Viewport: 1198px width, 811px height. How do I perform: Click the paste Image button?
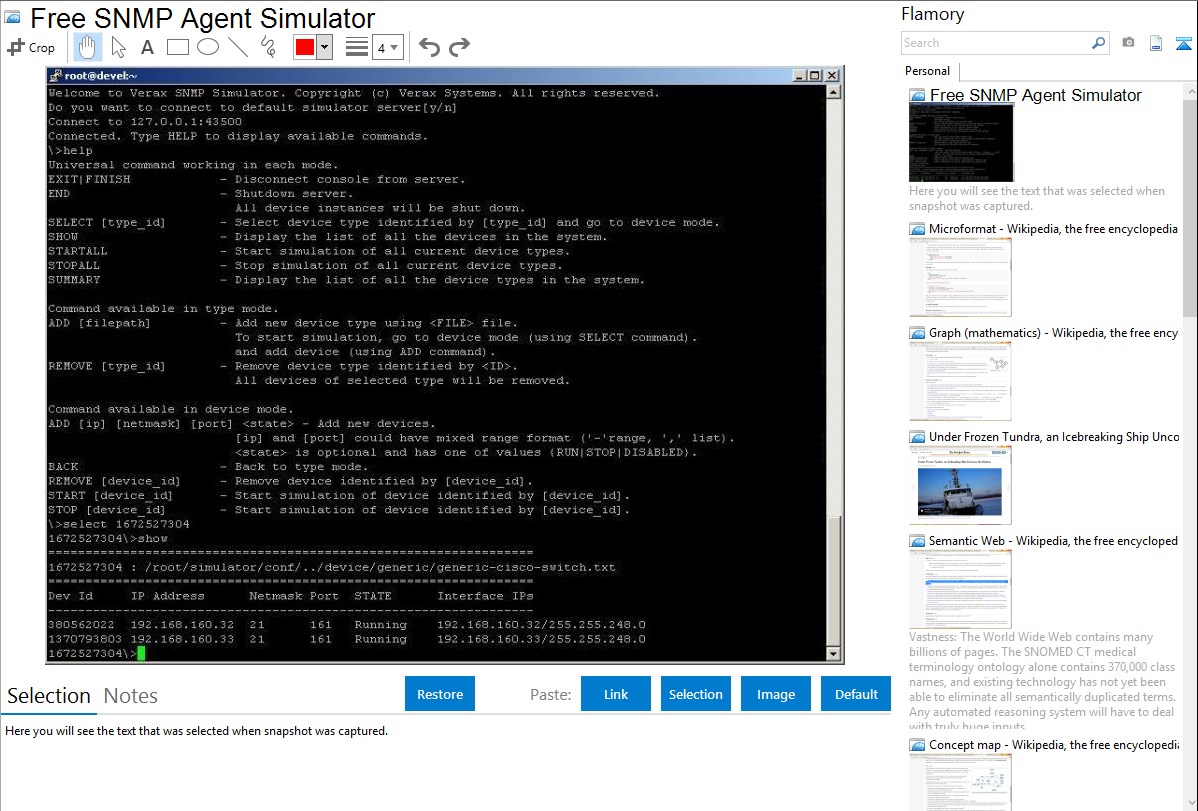click(x=775, y=694)
